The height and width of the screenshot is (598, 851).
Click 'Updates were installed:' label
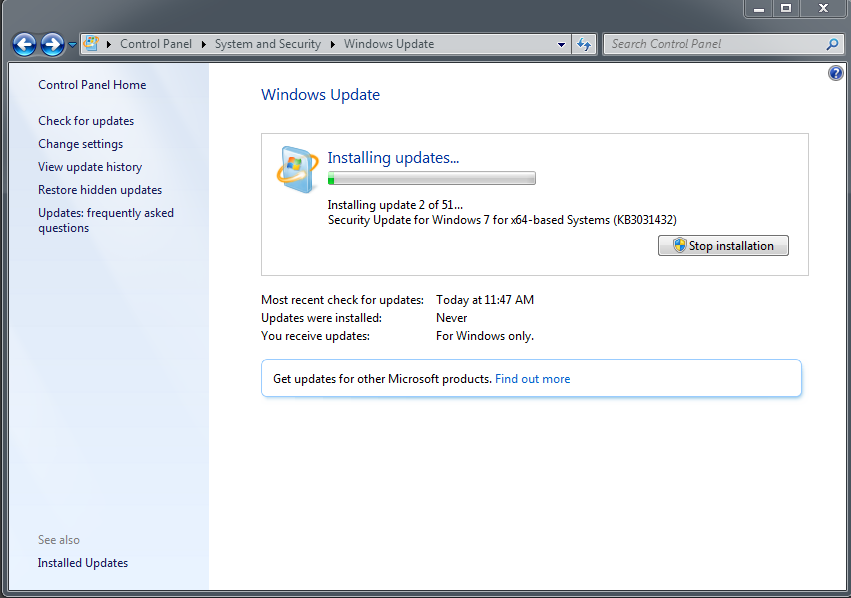coord(321,317)
